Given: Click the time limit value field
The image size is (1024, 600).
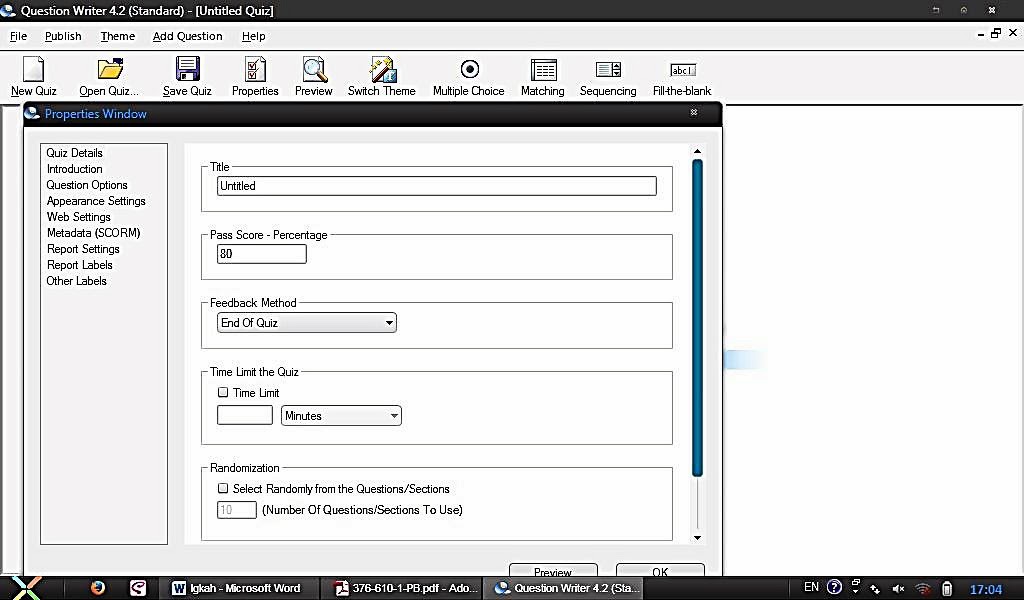Looking at the screenshot, I should [x=245, y=415].
